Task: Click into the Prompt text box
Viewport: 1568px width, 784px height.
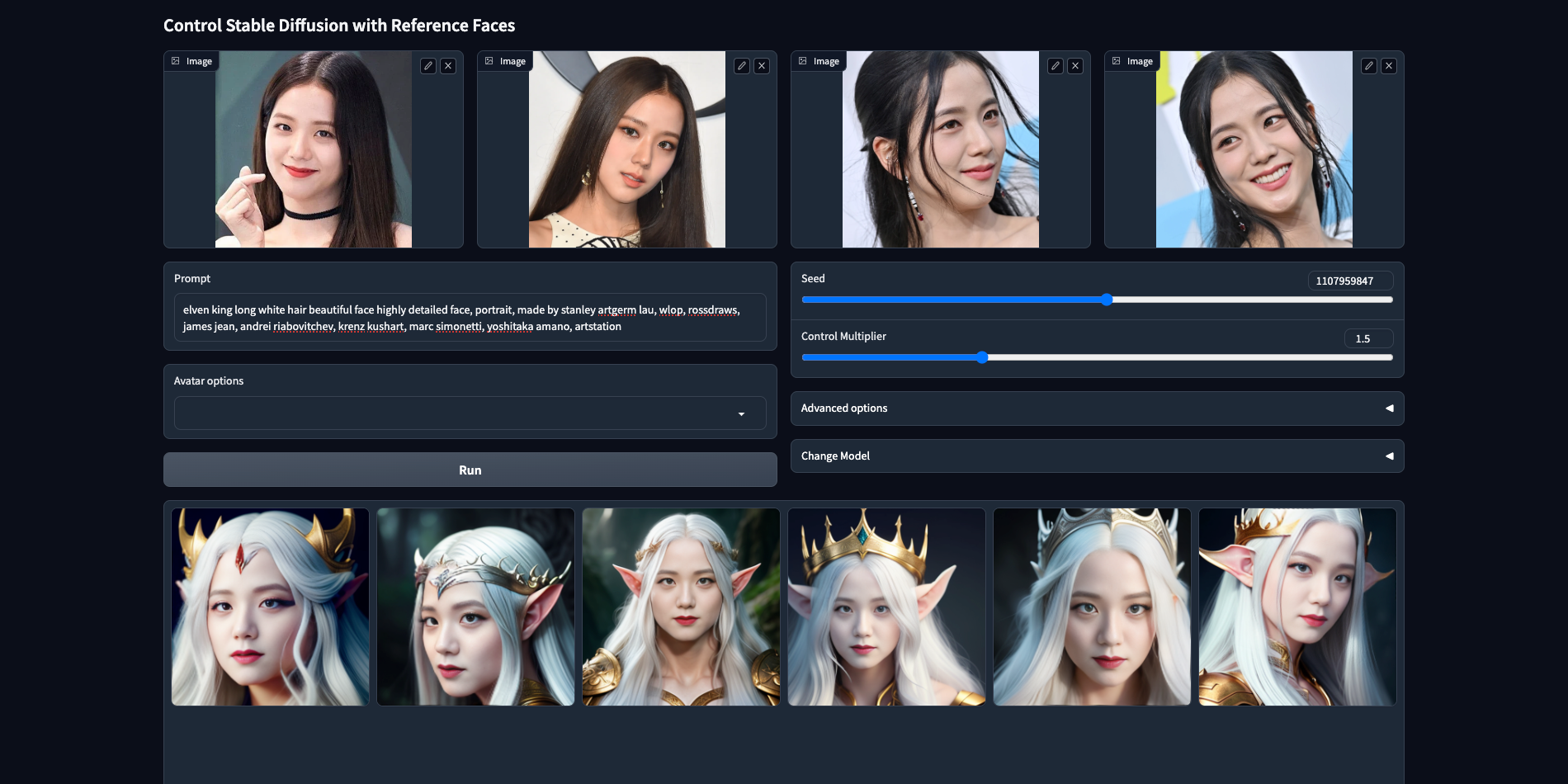Action: [x=470, y=318]
